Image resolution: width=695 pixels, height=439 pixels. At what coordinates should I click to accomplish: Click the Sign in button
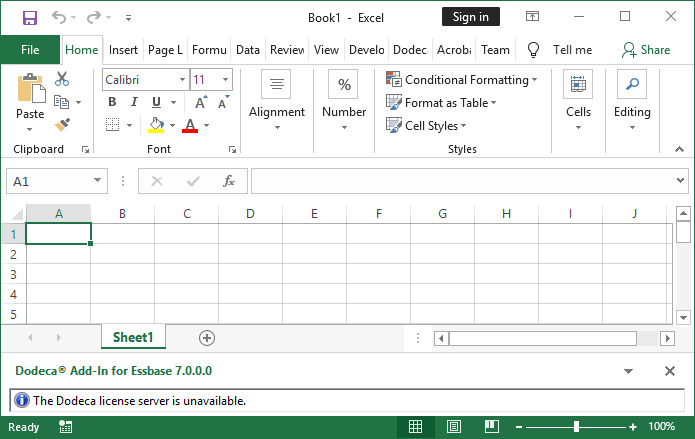pos(471,17)
